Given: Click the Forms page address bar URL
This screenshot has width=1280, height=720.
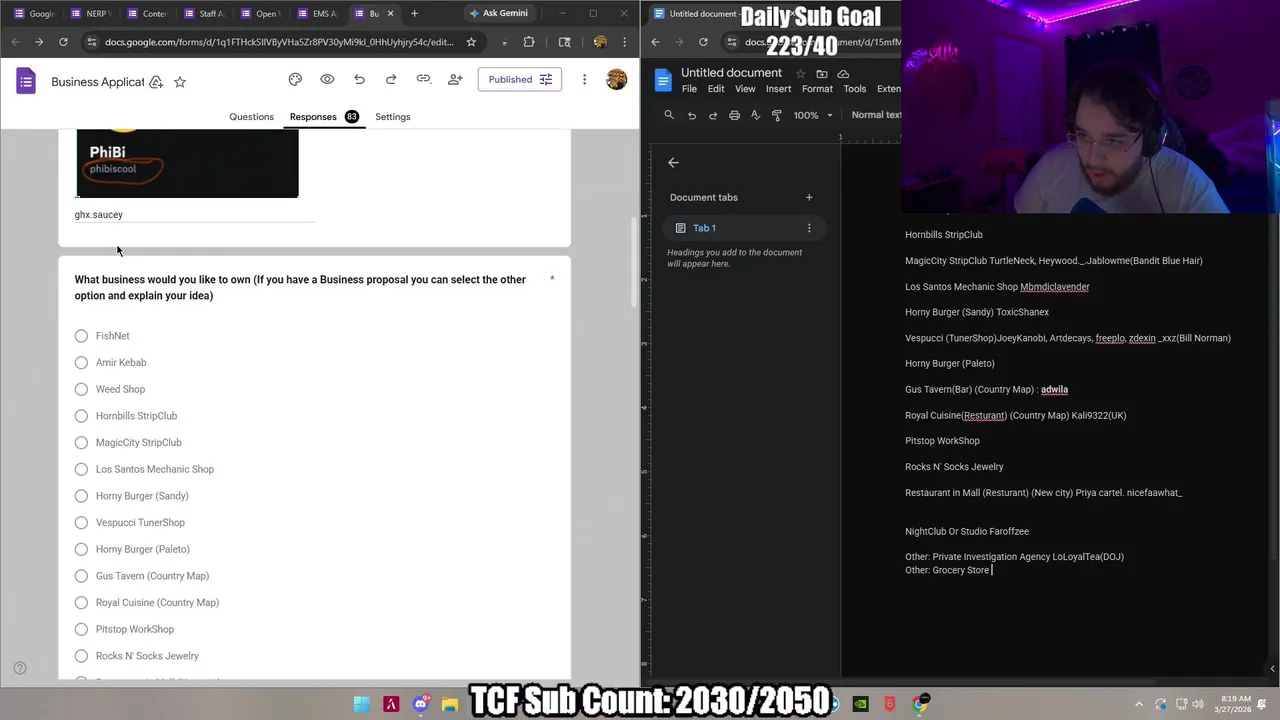Looking at the screenshot, I should click(279, 42).
